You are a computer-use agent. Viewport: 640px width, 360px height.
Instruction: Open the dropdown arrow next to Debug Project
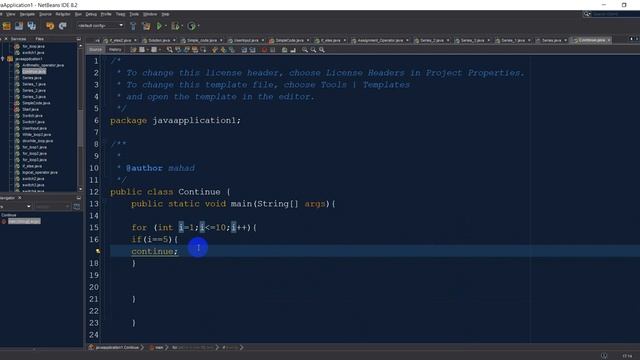(x=182, y=26)
